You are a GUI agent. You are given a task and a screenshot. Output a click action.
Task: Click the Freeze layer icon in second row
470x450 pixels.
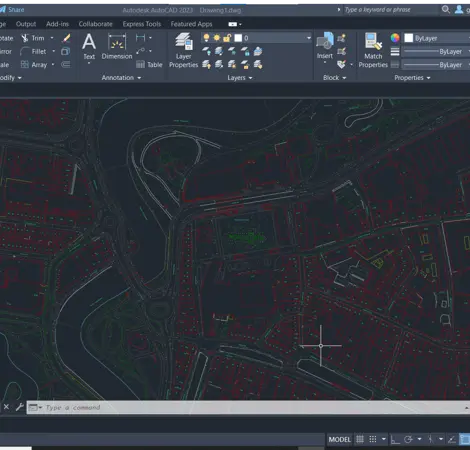tap(232, 51)
